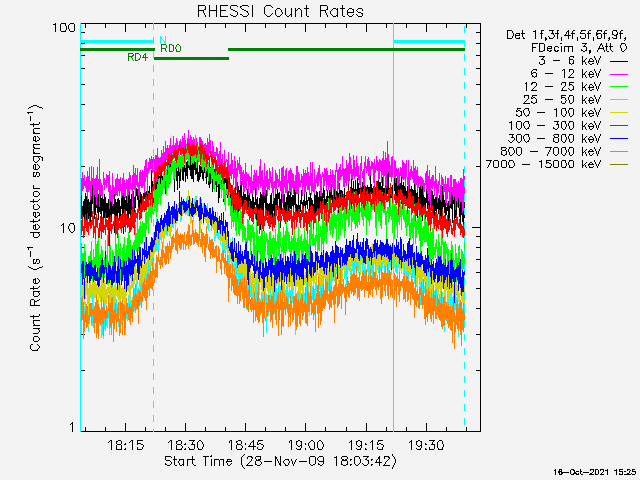Click the '19:30' time axis label
Image resolution: width=640 pixels, height=480 pixels.
426,445
